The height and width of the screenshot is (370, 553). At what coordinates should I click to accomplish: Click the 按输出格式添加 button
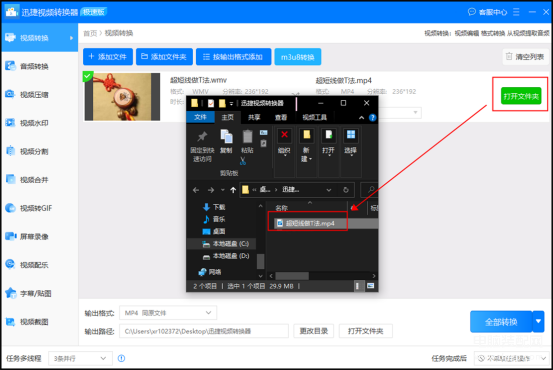click(233, 57)
